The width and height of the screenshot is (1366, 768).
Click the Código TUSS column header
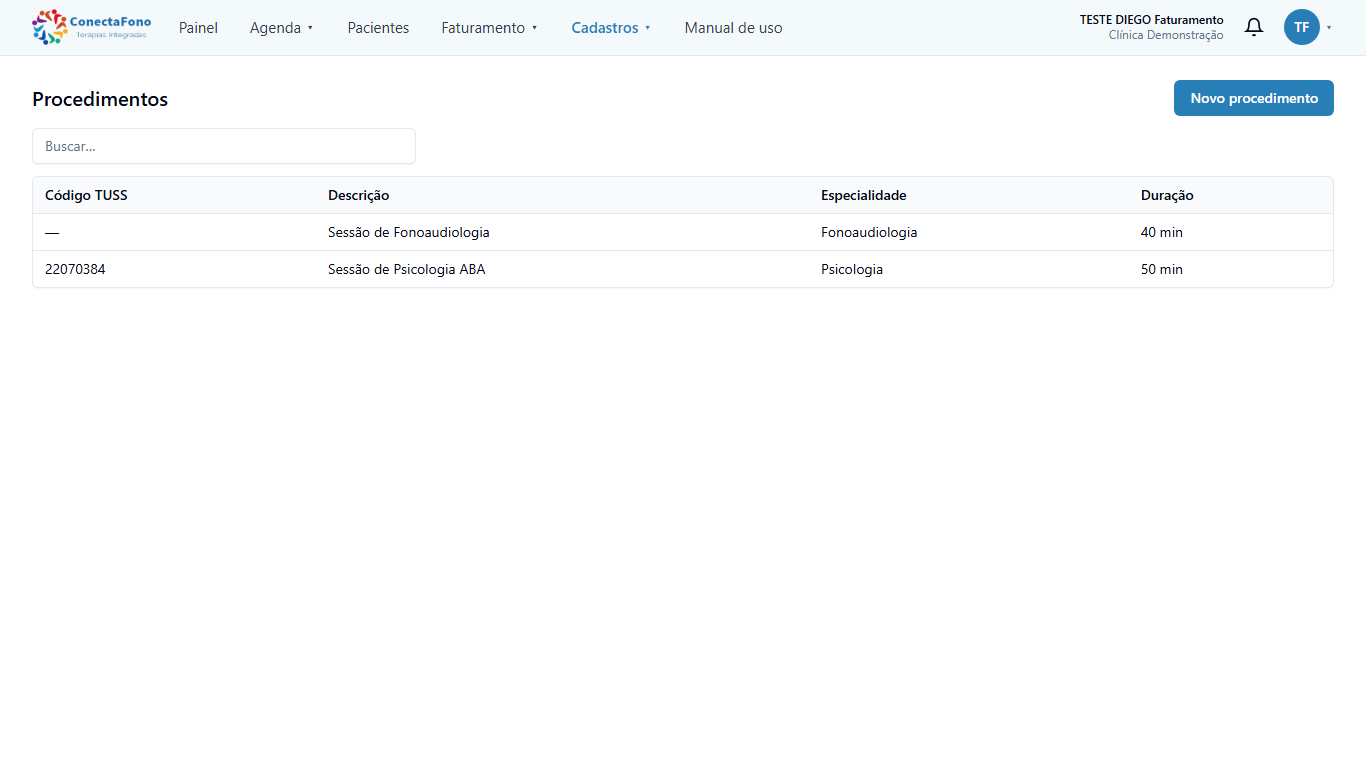(86, 195)
